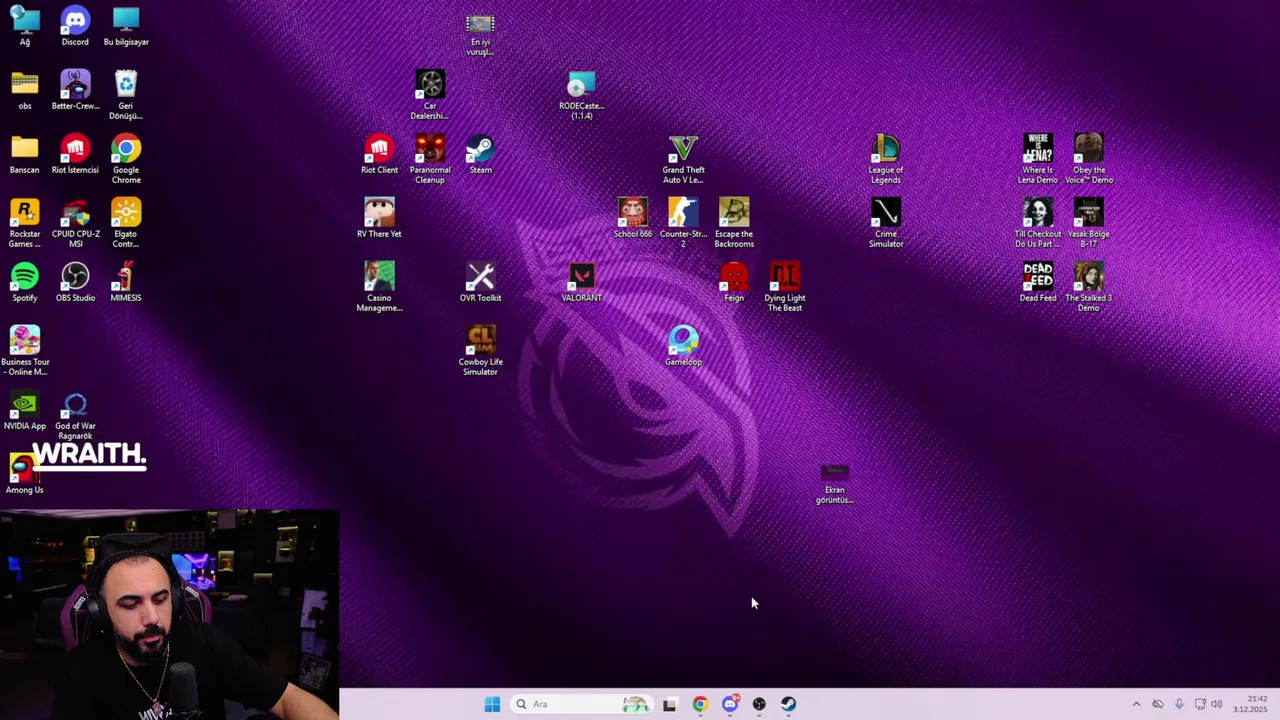Switch to OBS Studio on taskbar

pyautogui.click(x=759, y=704)
